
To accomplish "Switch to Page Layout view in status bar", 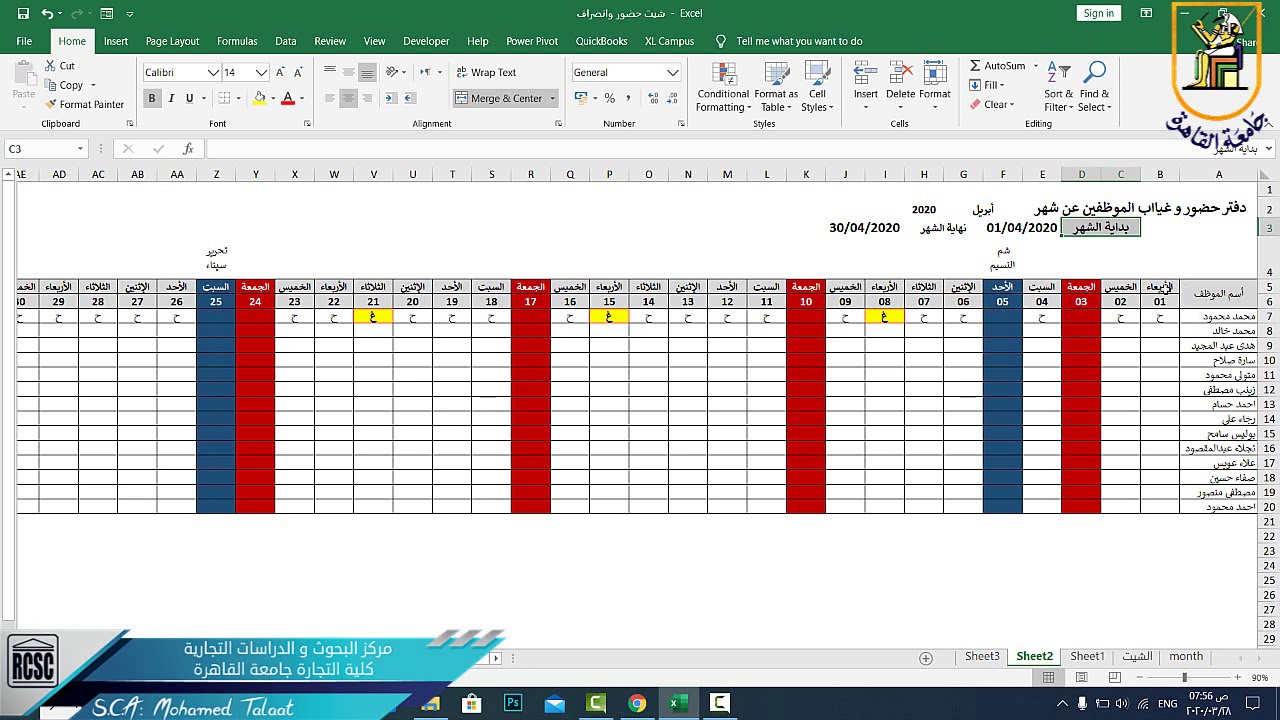I will (1081, 677).
